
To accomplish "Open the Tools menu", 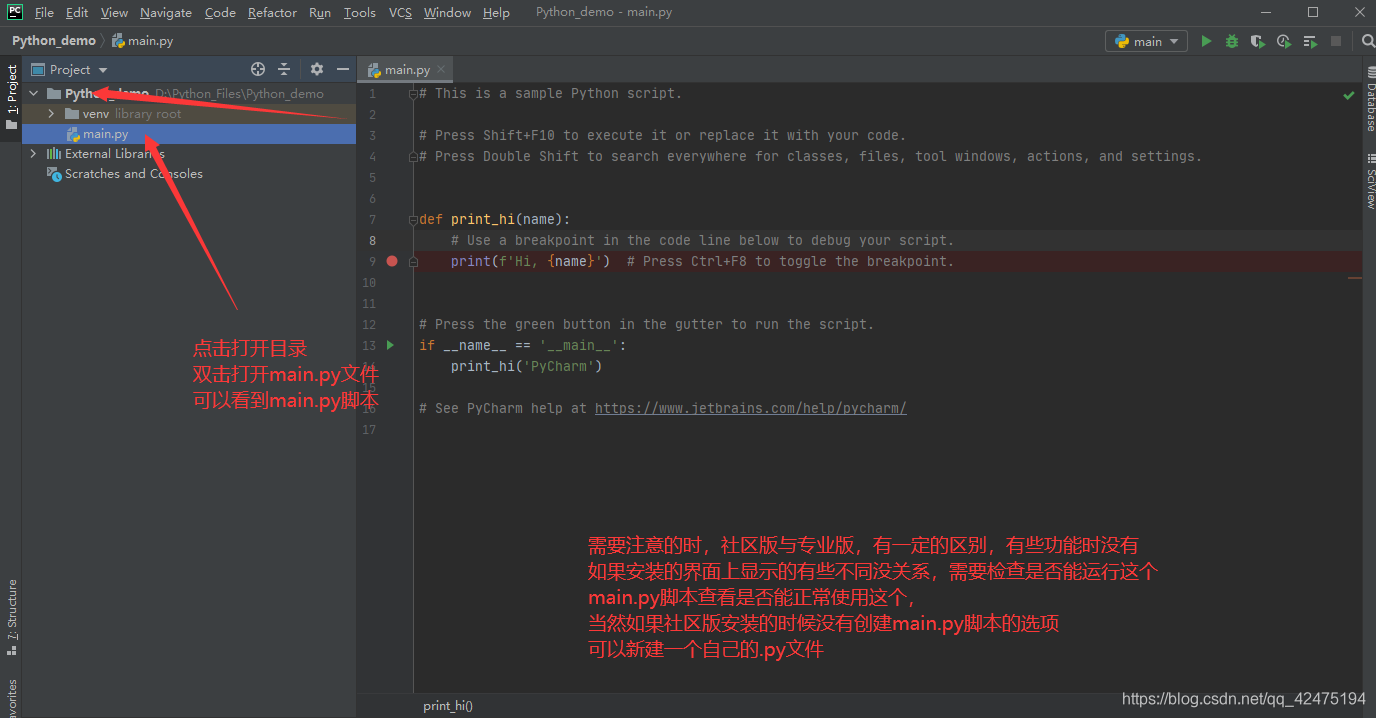I will click(x=359, y=12).
